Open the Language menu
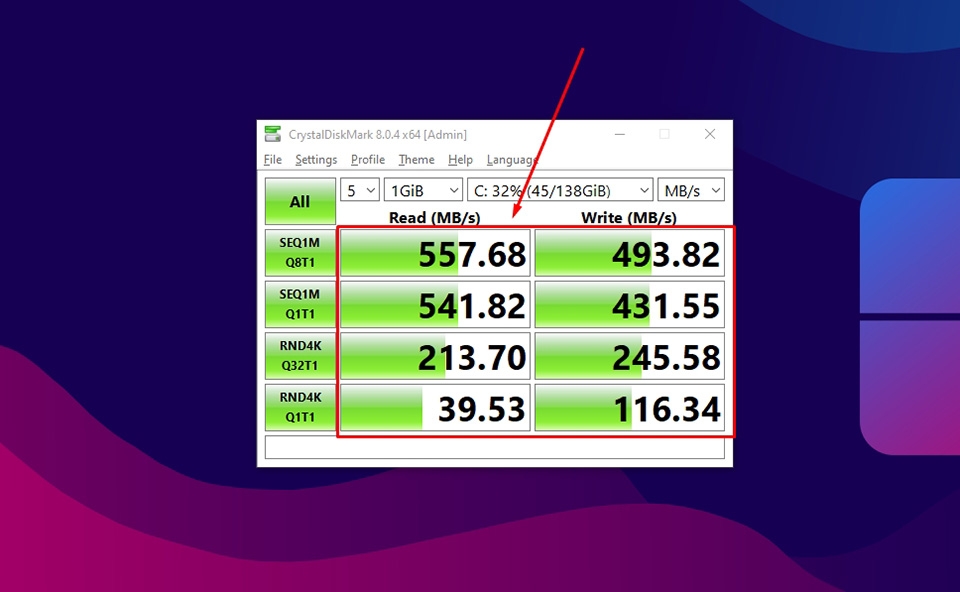Image resolution: width=960 pixels, height=592 pixels. pyautogui.click(x=511, y=159)
